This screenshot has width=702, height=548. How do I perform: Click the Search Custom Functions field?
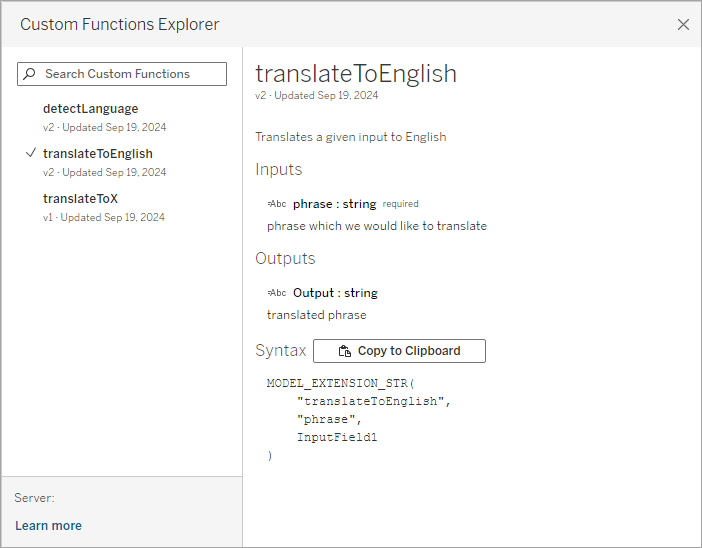coord(122,74)
